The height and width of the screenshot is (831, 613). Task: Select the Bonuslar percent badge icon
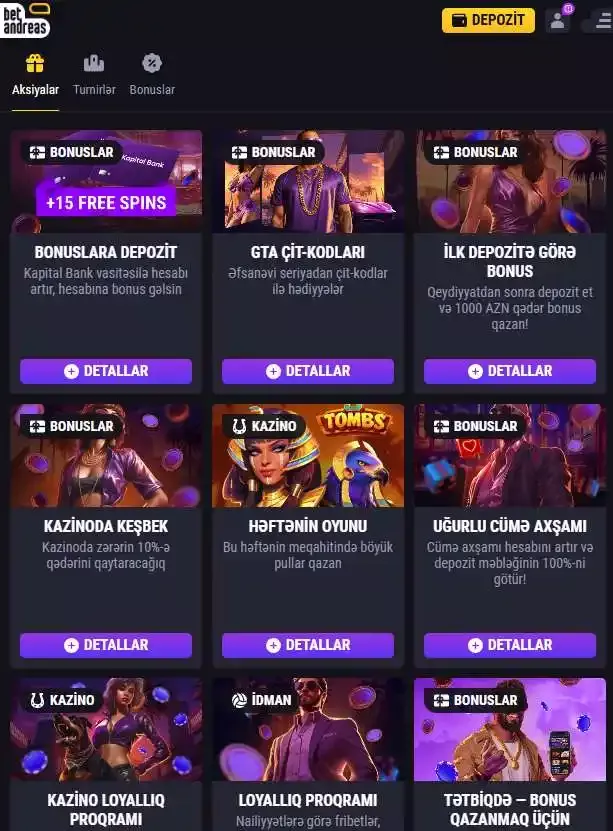coord(152,63)
